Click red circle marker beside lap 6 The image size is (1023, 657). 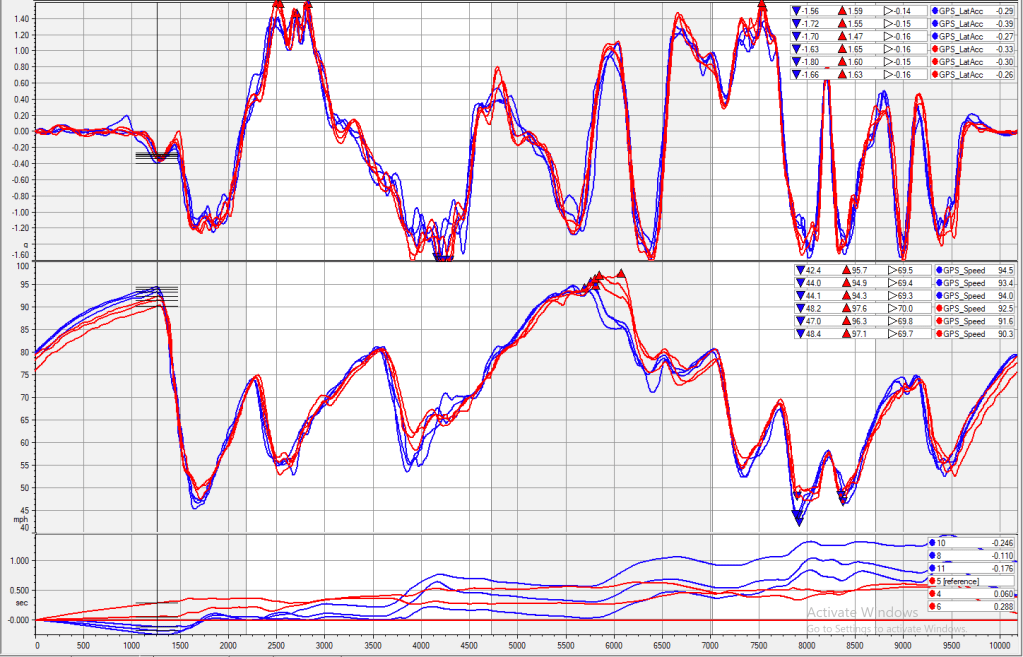pos(933,607)
